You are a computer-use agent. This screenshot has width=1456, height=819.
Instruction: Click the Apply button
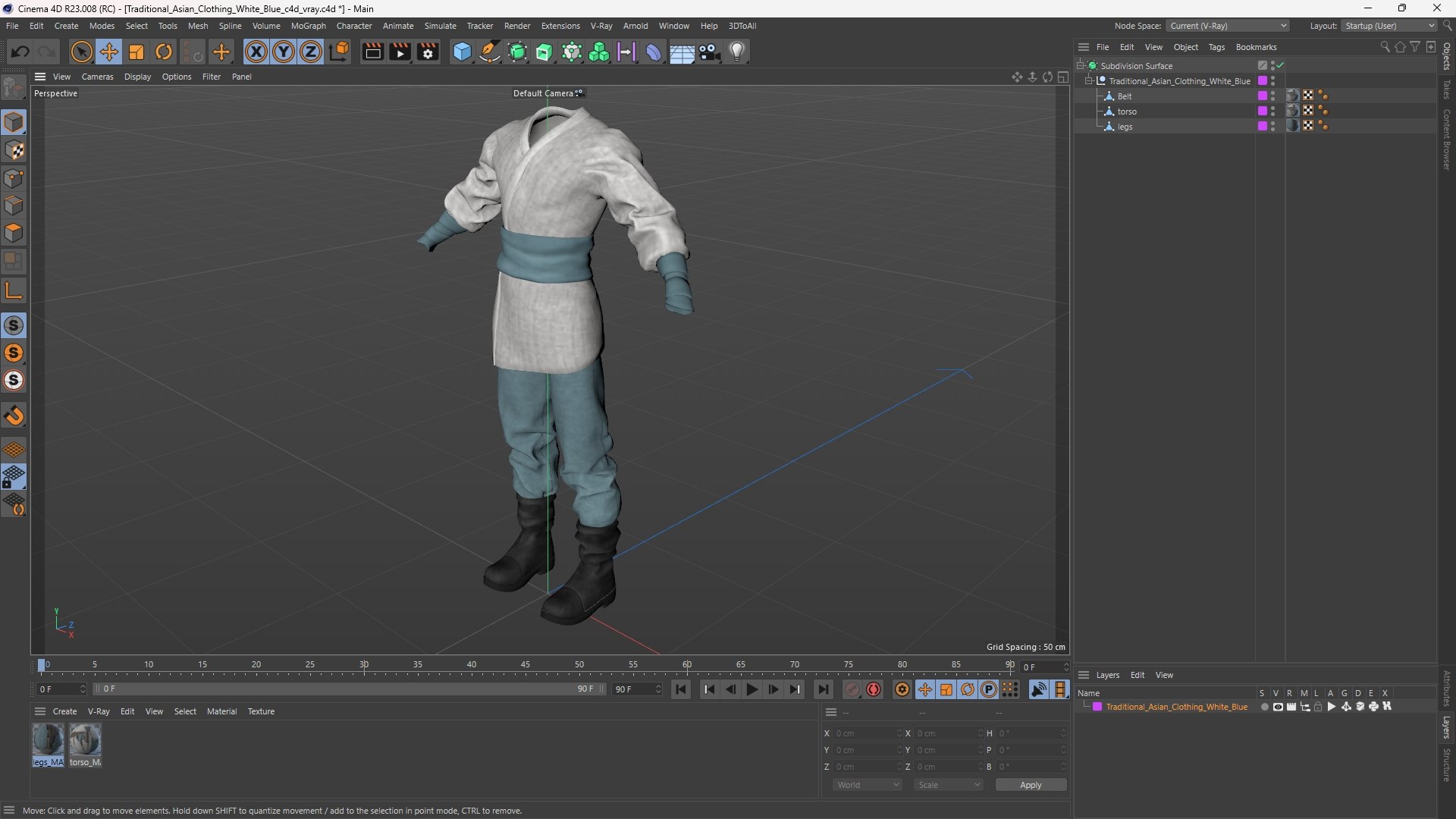click(x=1031, y=785)
